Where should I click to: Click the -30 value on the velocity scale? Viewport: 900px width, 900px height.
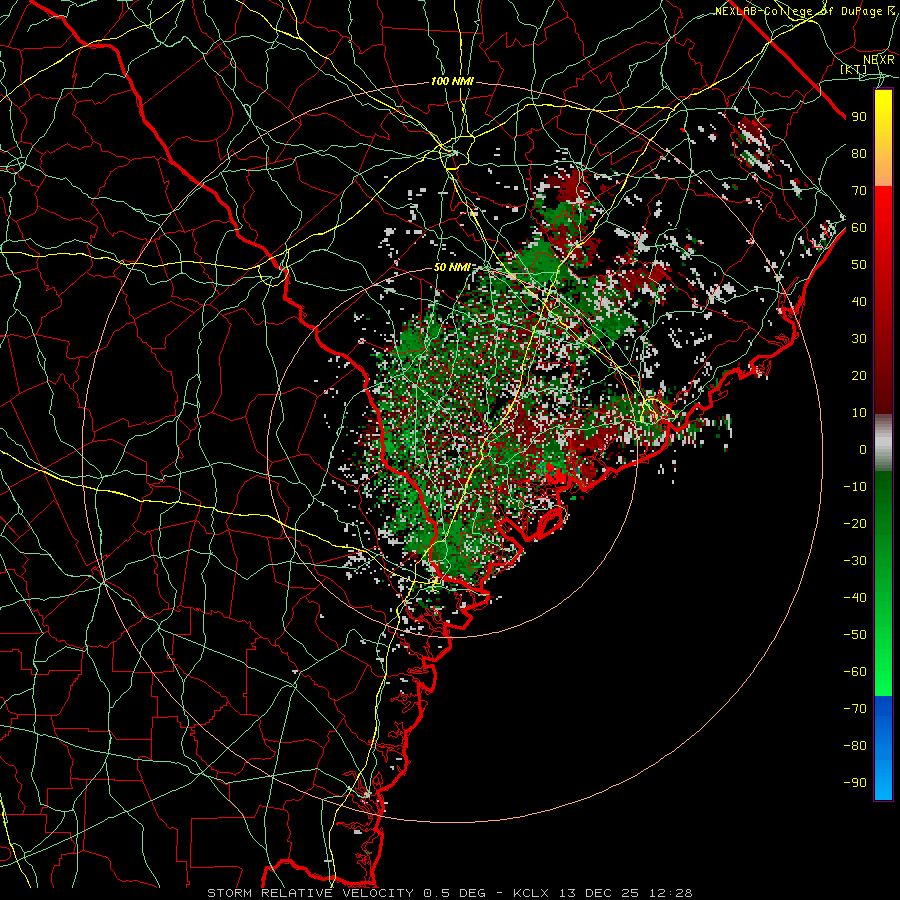click(855, 561)
